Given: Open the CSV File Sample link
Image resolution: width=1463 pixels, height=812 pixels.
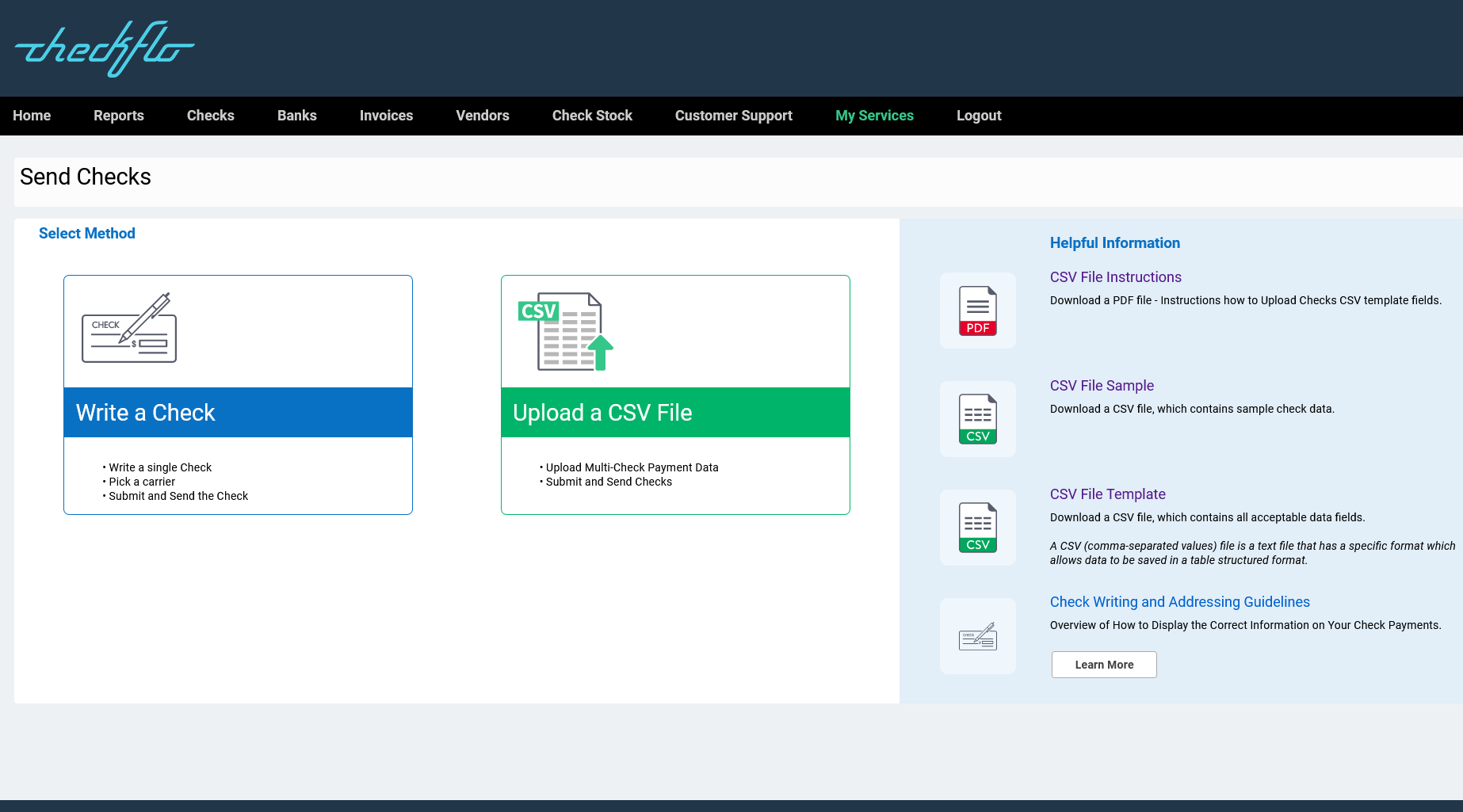Looking at the screenshot, I should [1102, 386].
